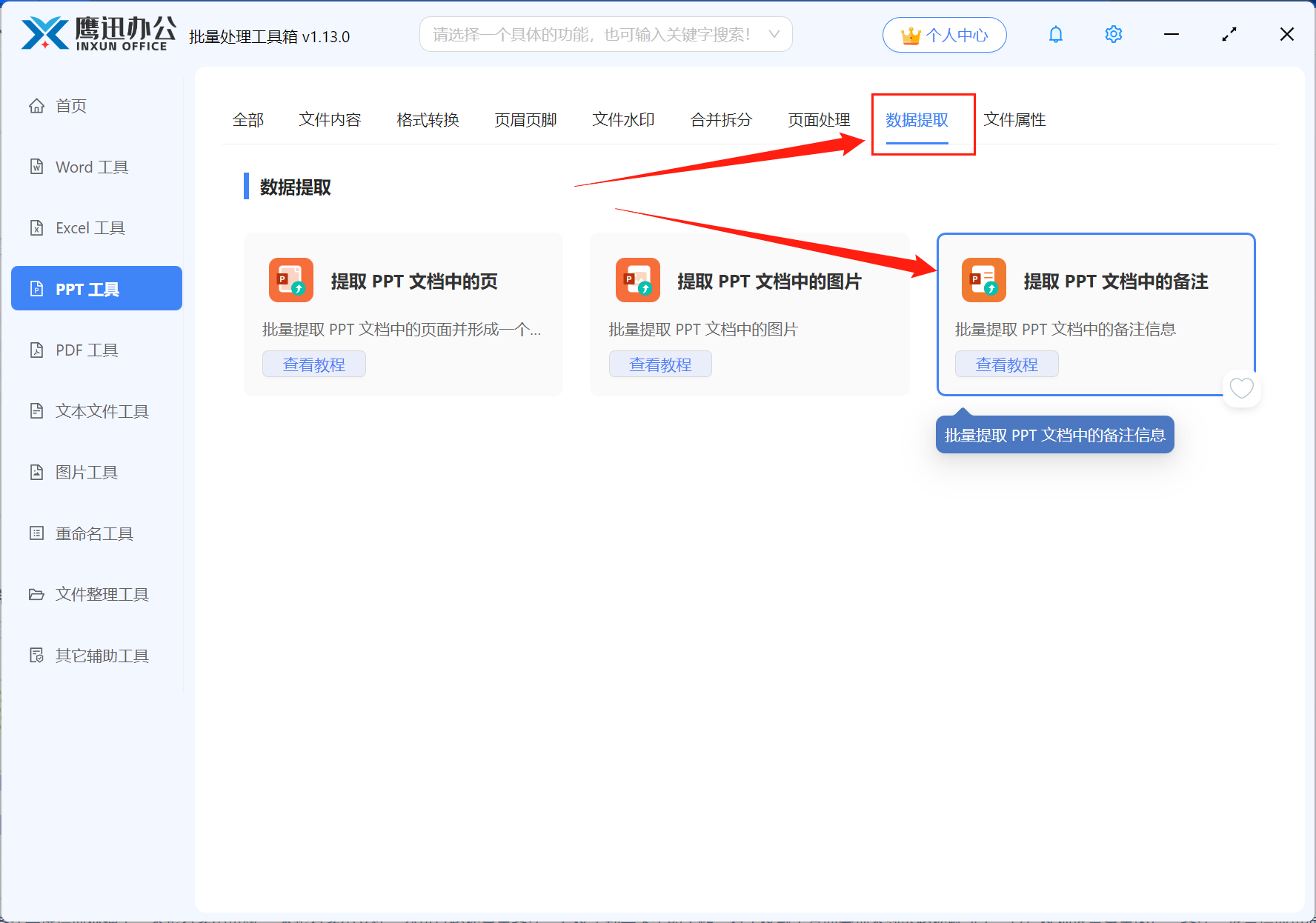Favorite the card with the heart icon
This screenshot has height=923, width=1316.
1241,388
